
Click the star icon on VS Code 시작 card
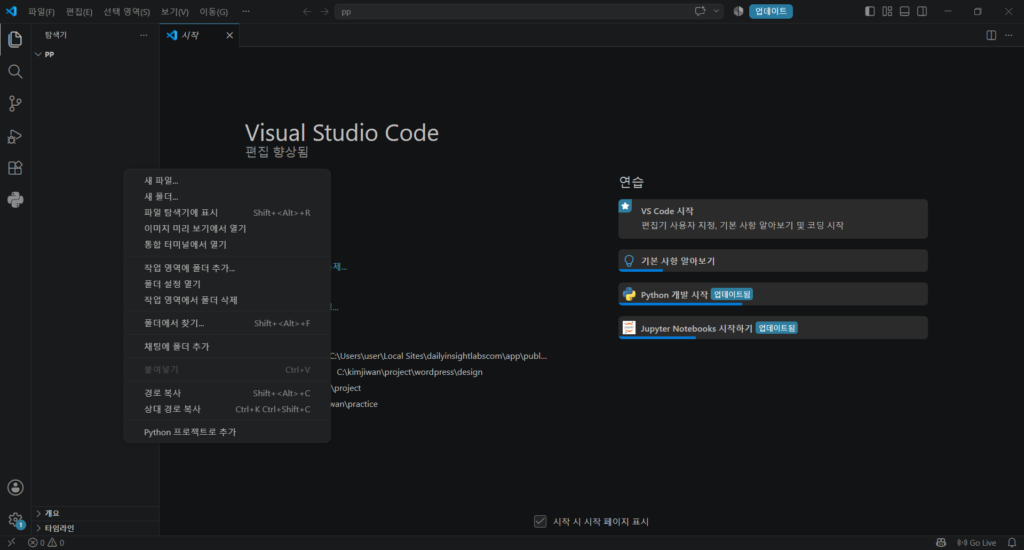point(625,206)
